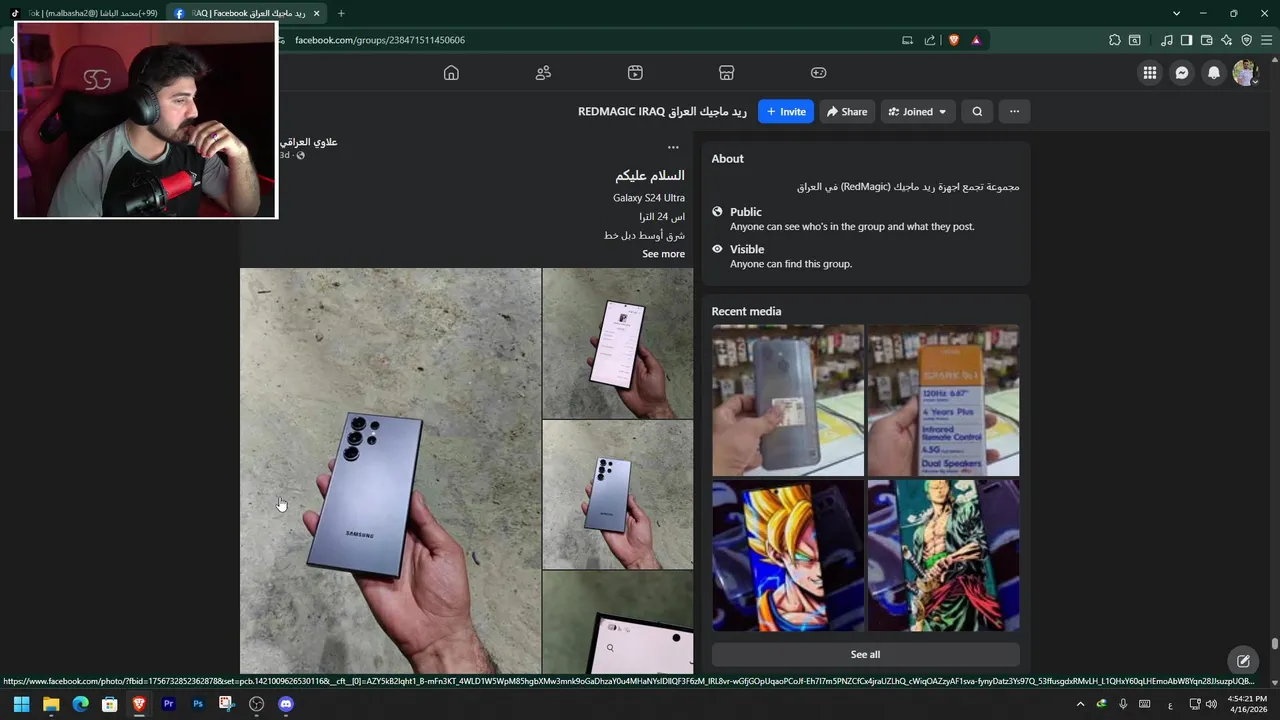Open the post's three-dot options menu
The height and width of the screenshot is (720, 1280).
[673, 148]
